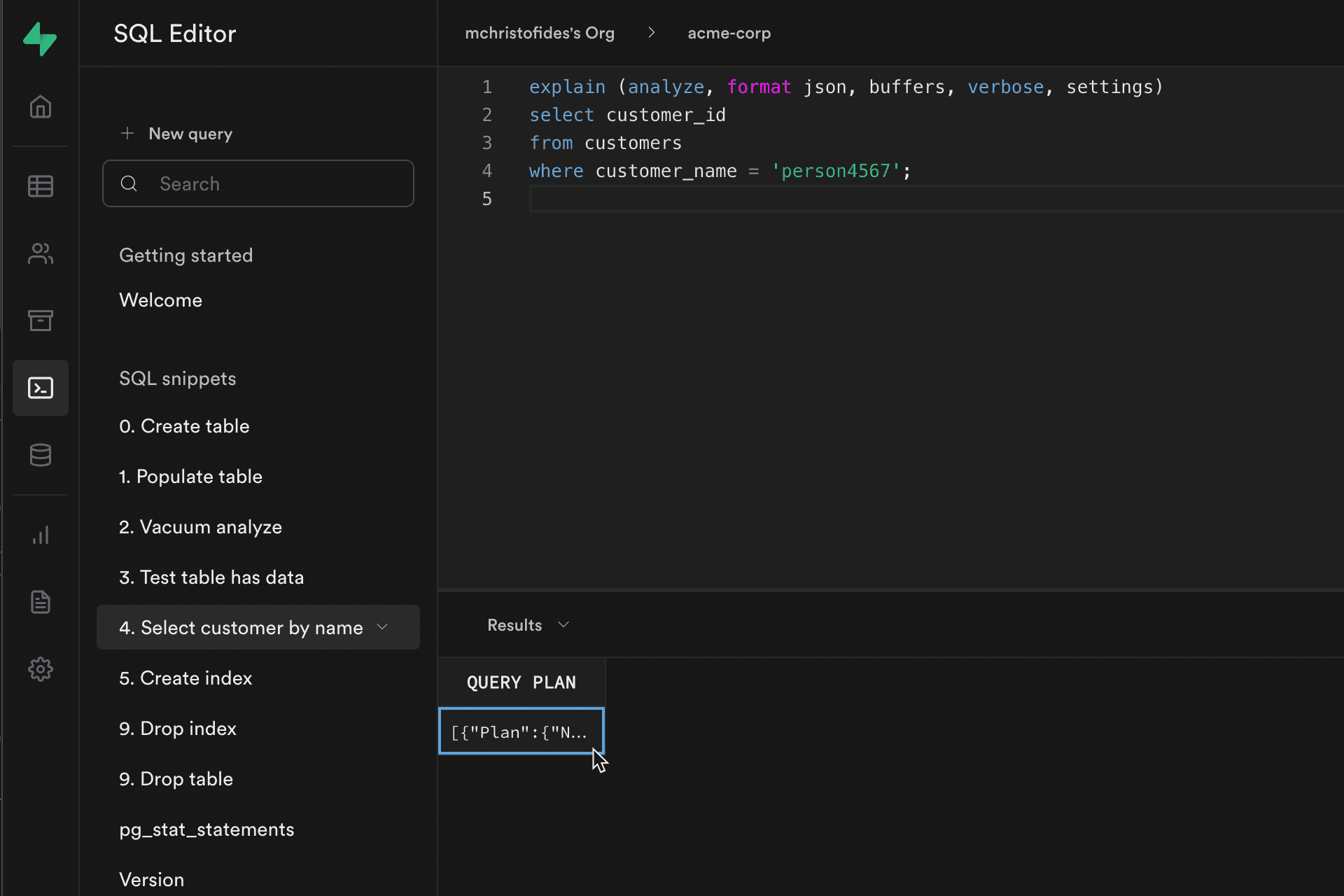Click the Getting started section label
This screenshot has width=1344, height=896.
pyautogui.click(x=186, y=255)
